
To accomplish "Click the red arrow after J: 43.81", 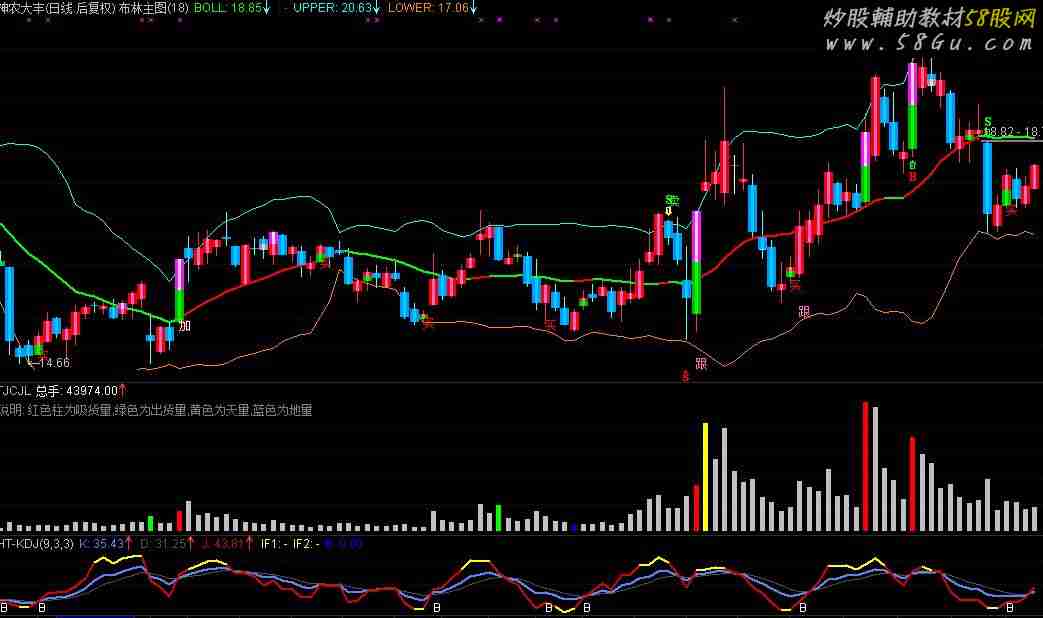I will [248, 544].
